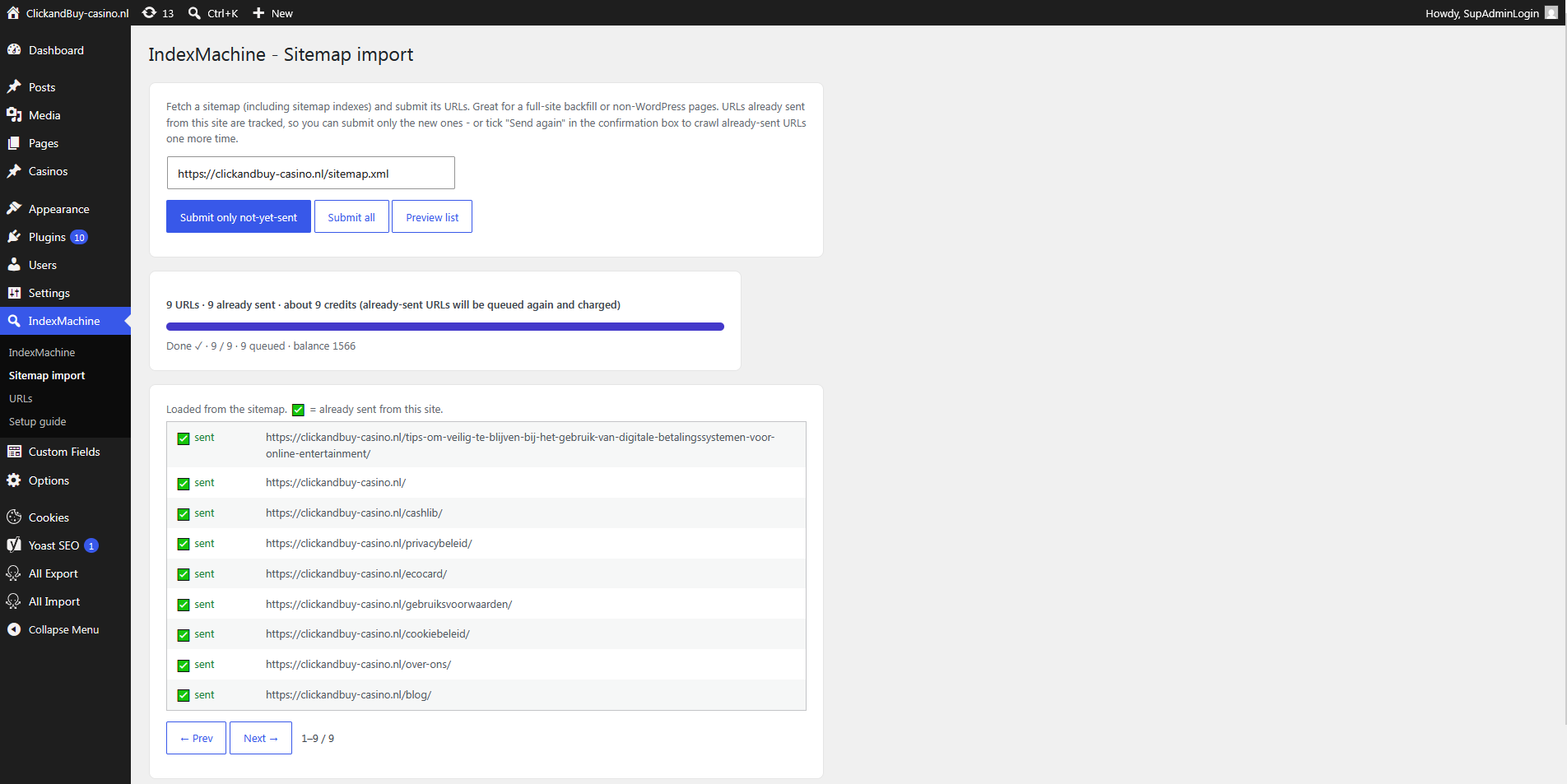Image resolution: width=1567 pixels, height=784 pixels.
Task: Toggle the checkbox for the cashlib row
Action: 184,514
